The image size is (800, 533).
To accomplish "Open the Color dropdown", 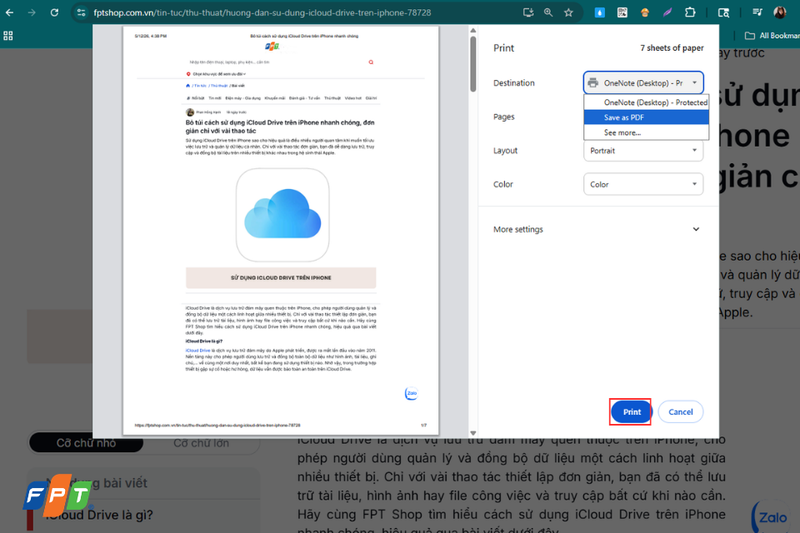I will point(643,184).
